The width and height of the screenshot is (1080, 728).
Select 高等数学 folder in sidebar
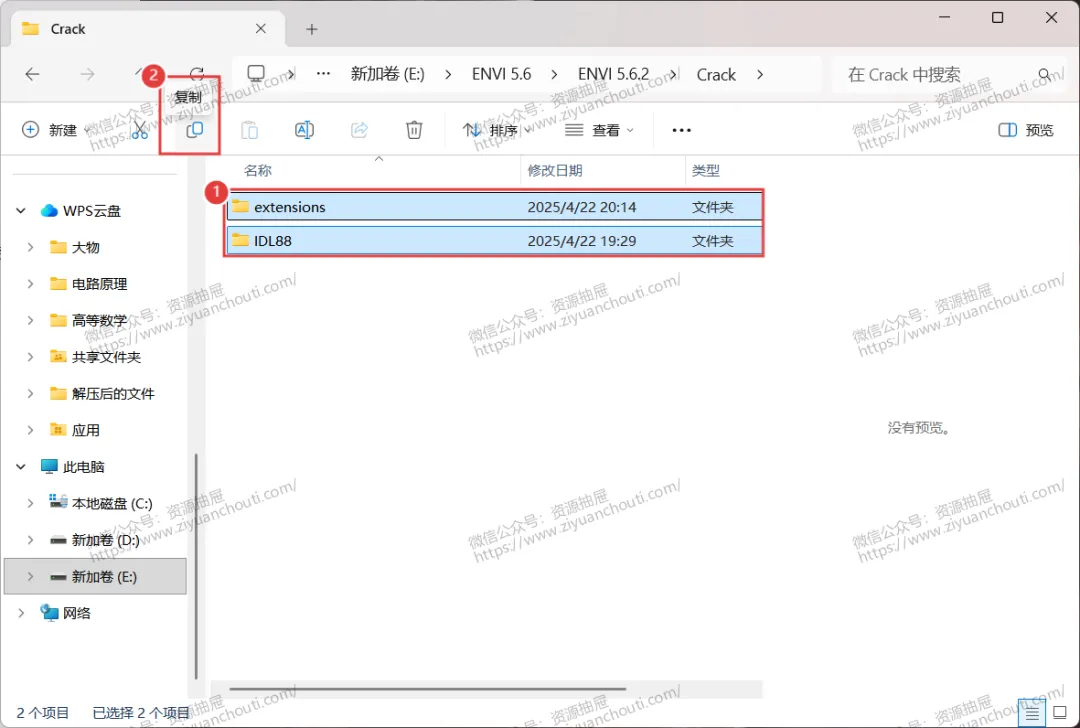click(89, 320)
